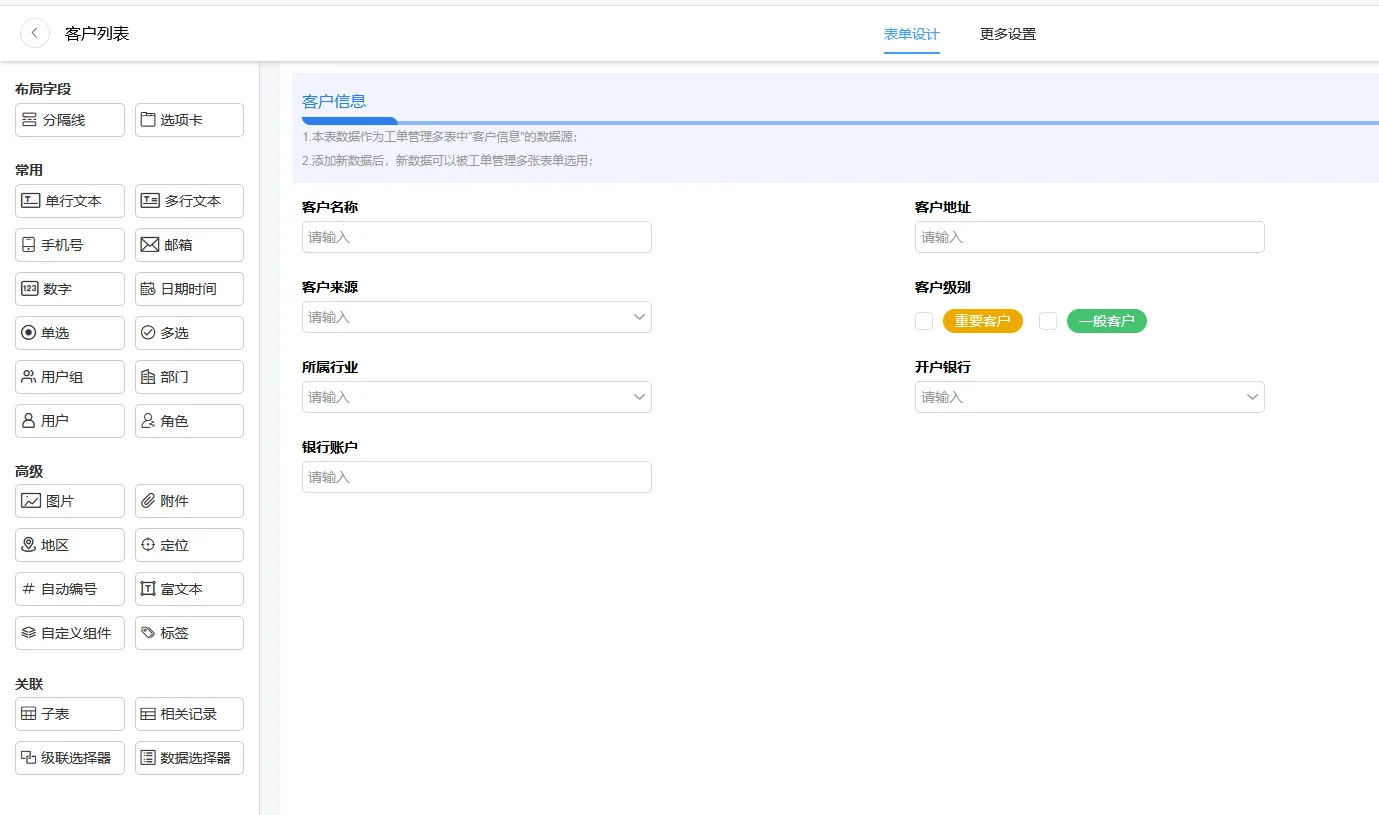Add a 单行文本 (single-line text) field

69,200
